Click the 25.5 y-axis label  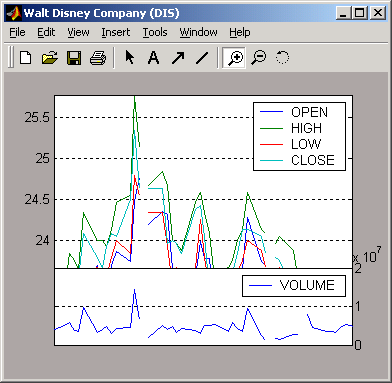click(x=37, y=117)
